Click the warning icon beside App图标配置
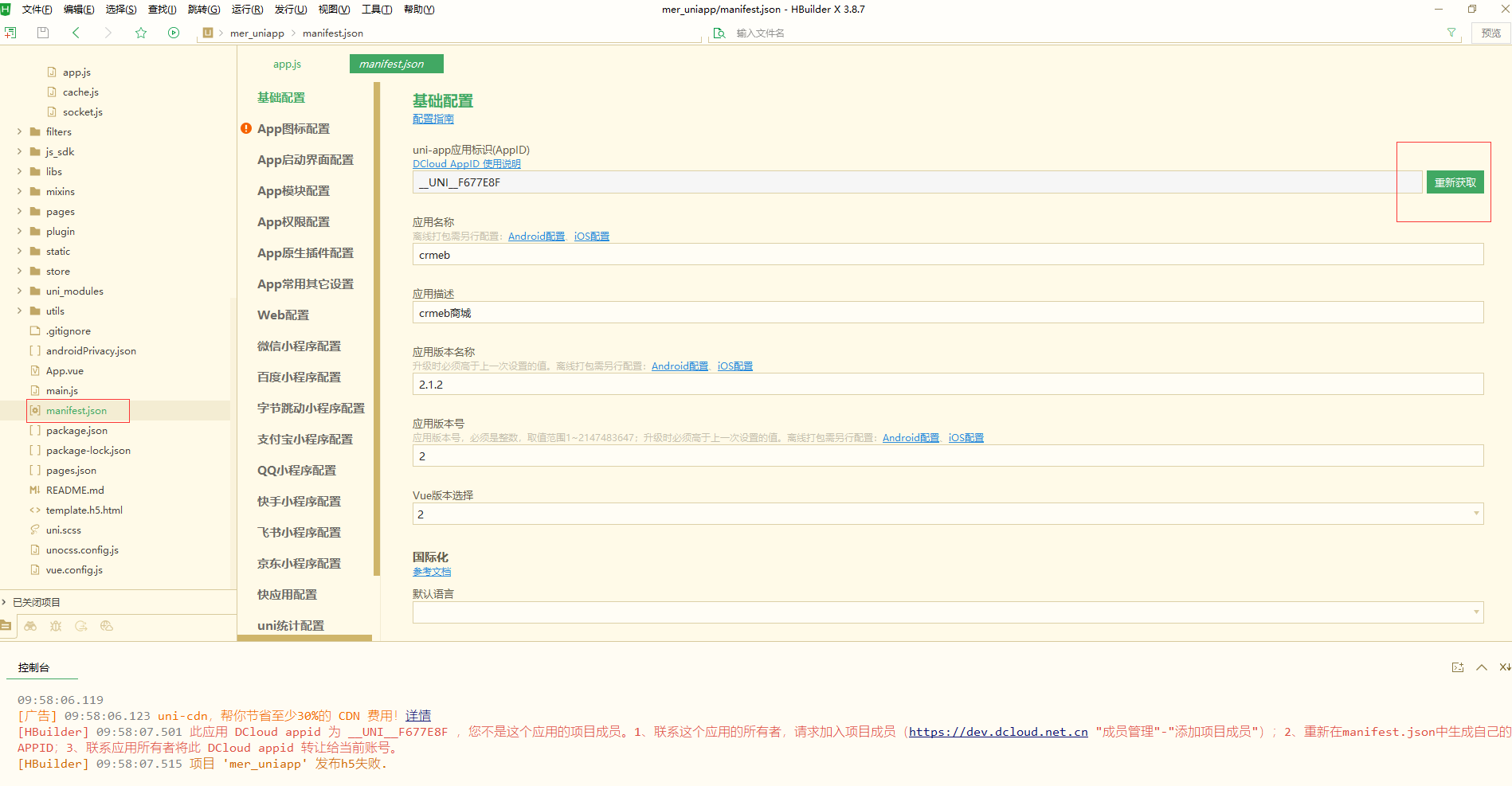Viewport: 1512px width, 786px height. click(x=246, y=128)
